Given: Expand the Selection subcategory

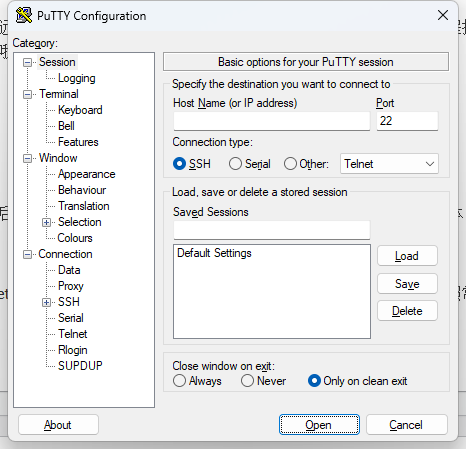Looking at the screenshot, I should (46, 222).
